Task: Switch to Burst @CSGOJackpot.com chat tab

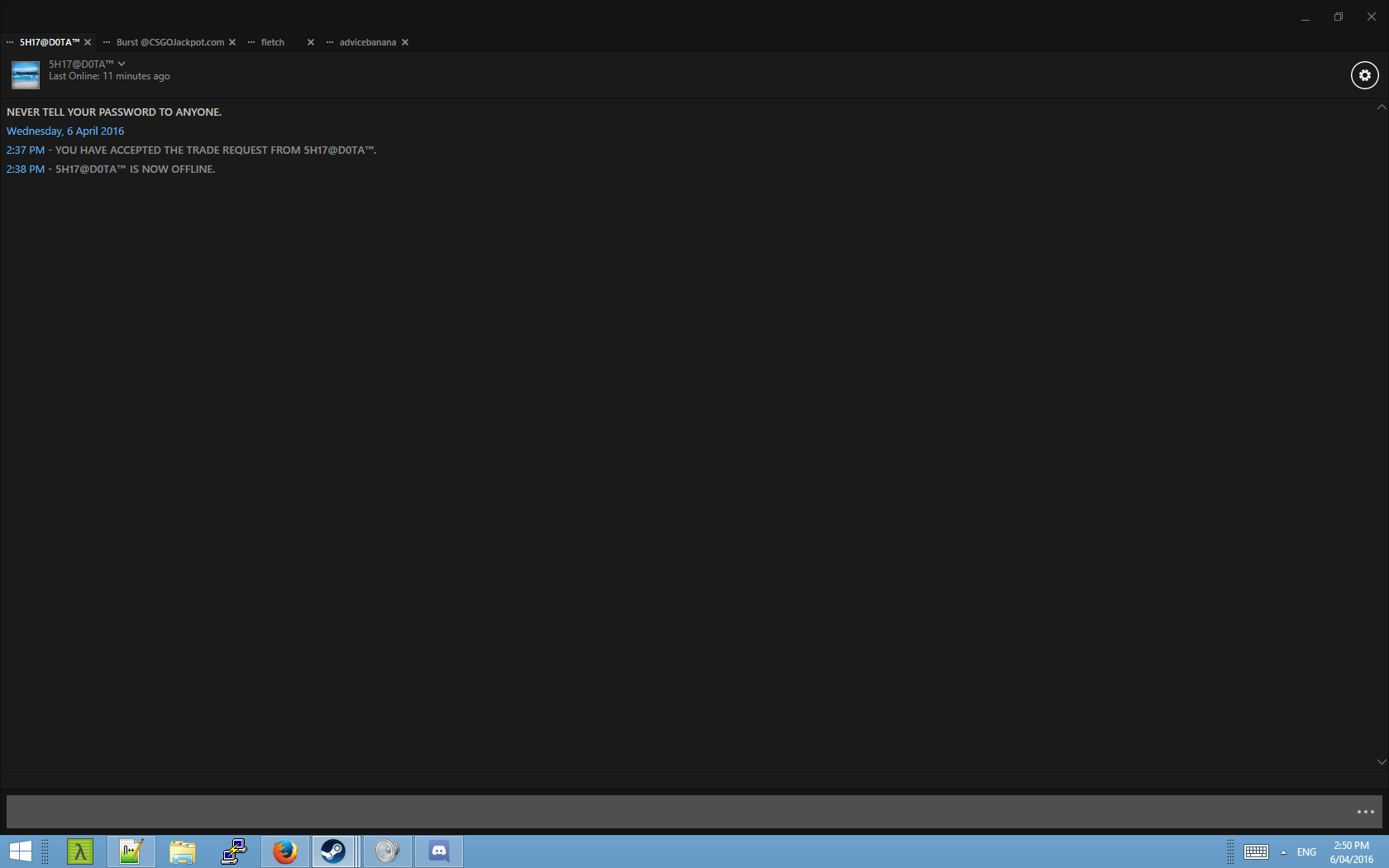Action: click(169, 42)
